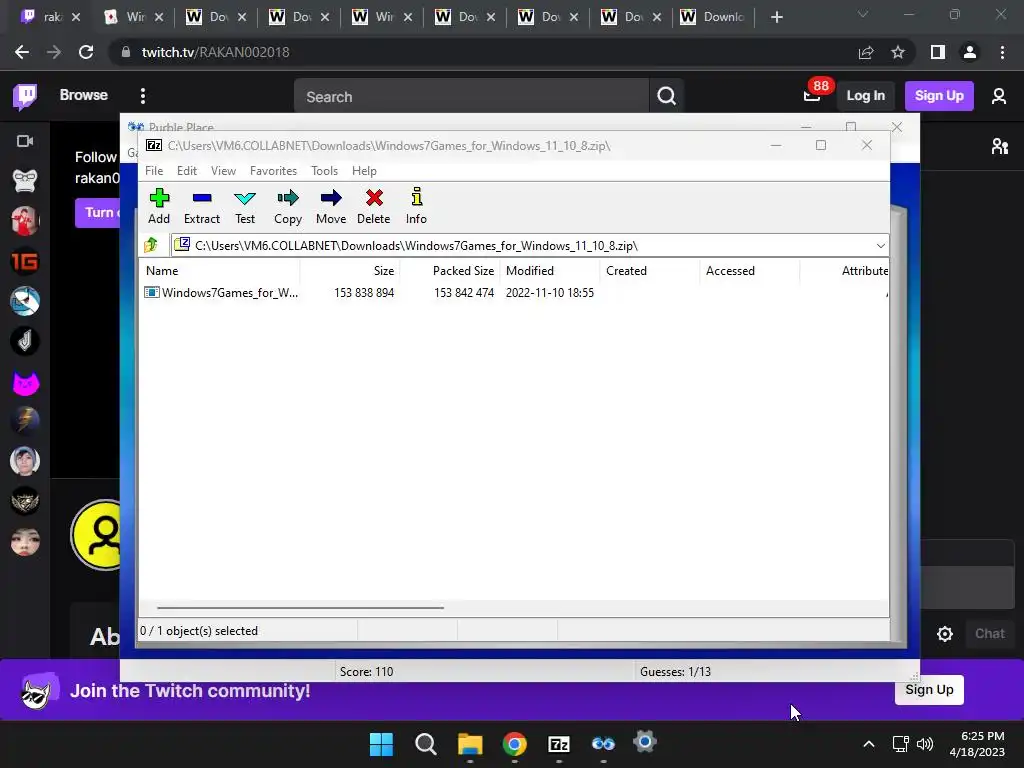Image resolution: width=1024 pixels, height=768 pixels.
Task: Switch to the last Downlo tab
Action: 713,17
